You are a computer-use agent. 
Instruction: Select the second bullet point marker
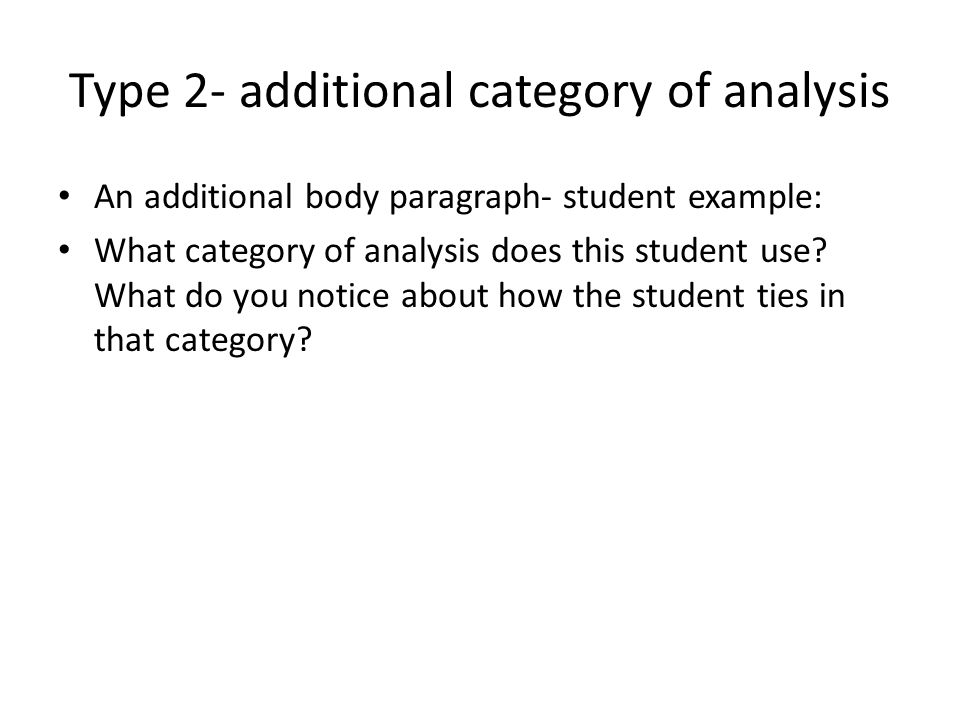(64, 250)
